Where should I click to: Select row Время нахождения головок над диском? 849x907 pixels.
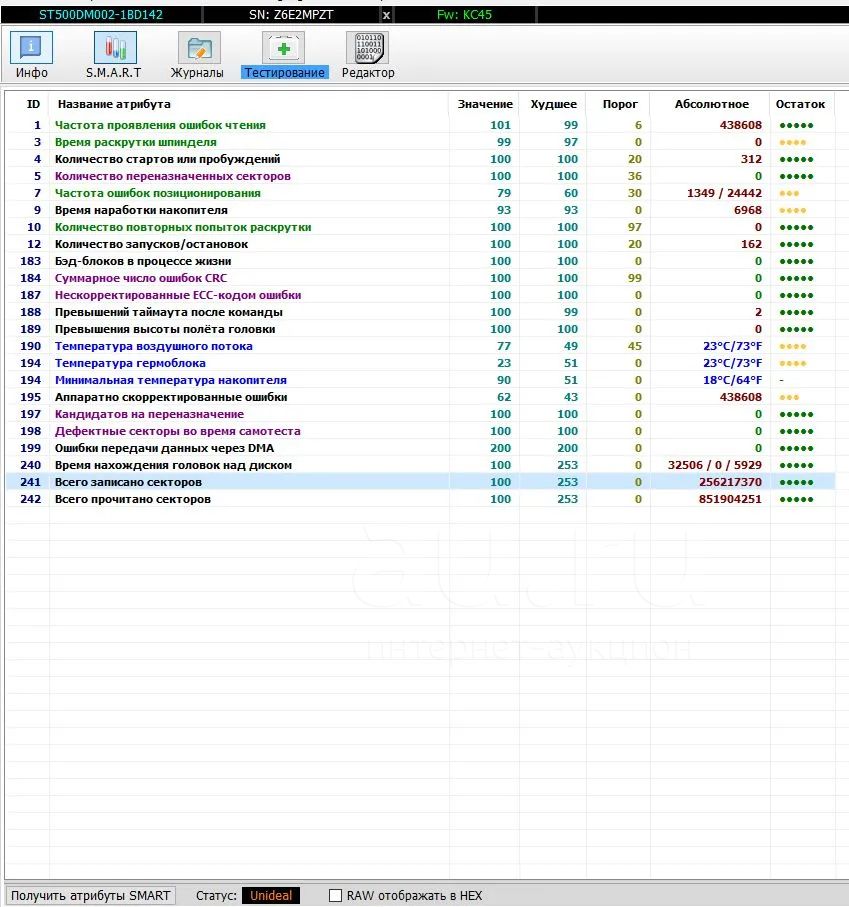pos(420,465)
